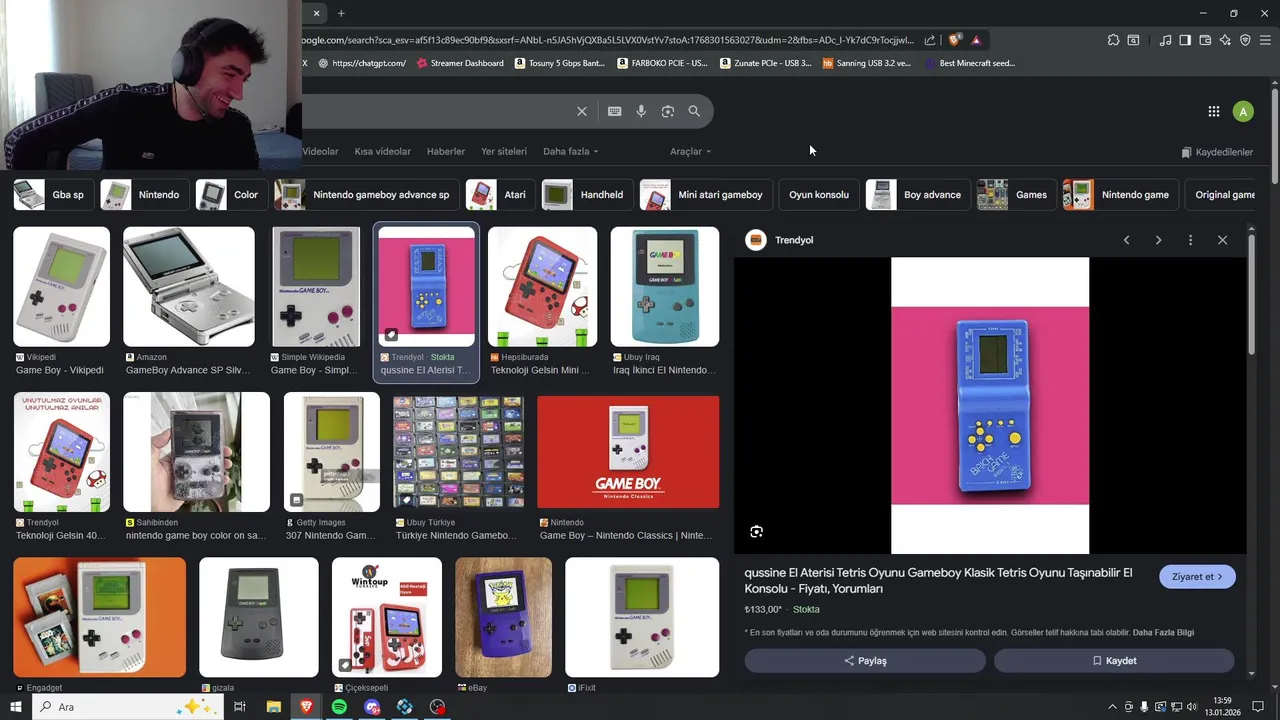Show next image in the preview panel
Screen dimensions: 1280x720
coord(1158,240)
